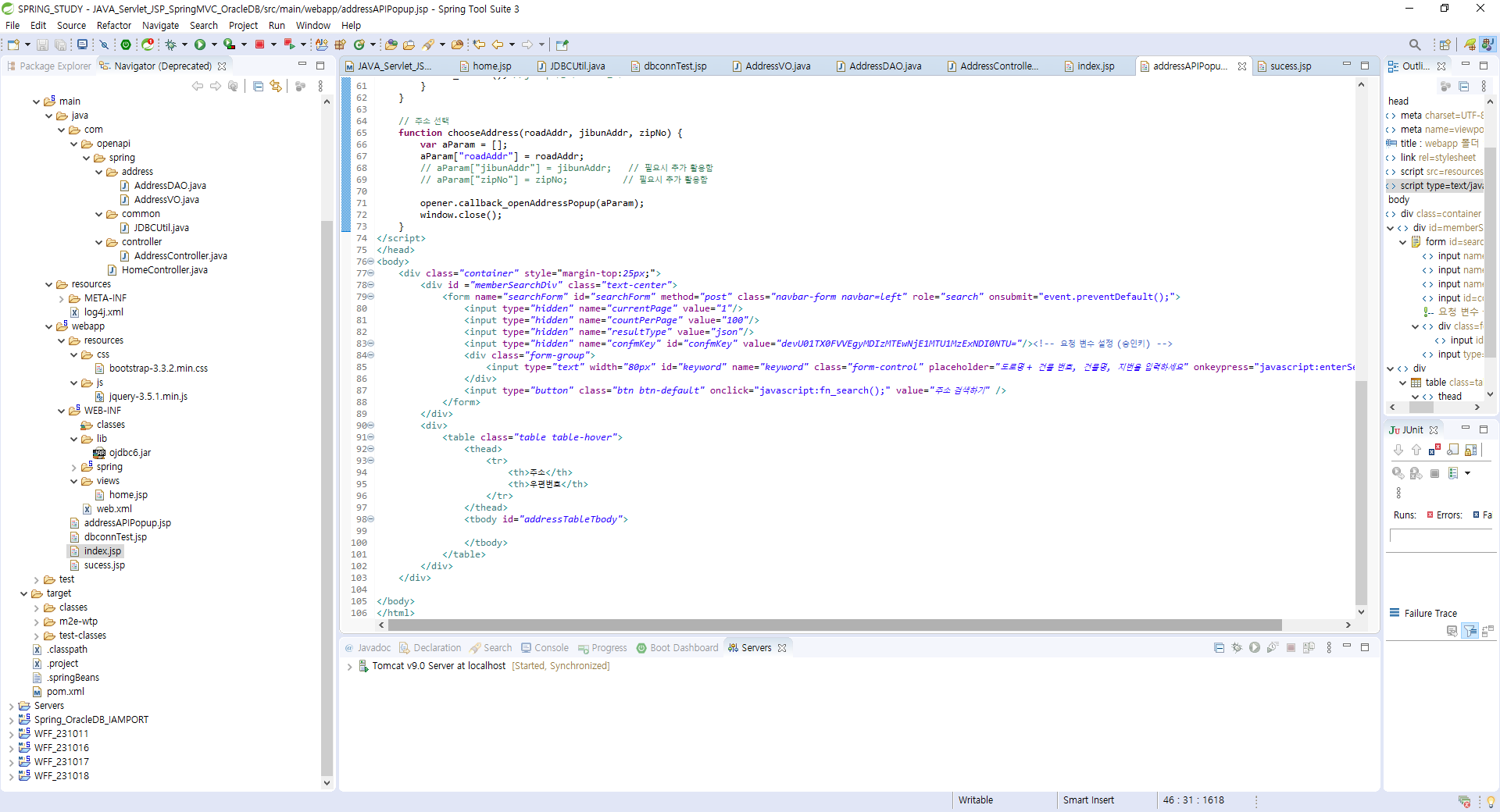This screenshot has width=1500, height=812.
Task: Click the Navigator view menu three-dots icon
Action: (x=320, y=86)
